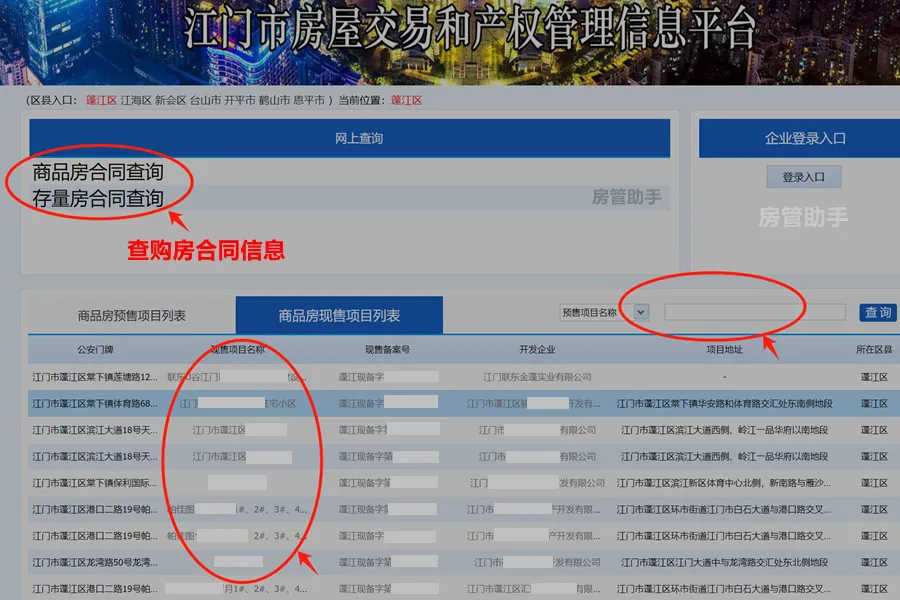Select the 龙湾路50号 project row
The height and width of the screenshot is (600, 900).
95,562
